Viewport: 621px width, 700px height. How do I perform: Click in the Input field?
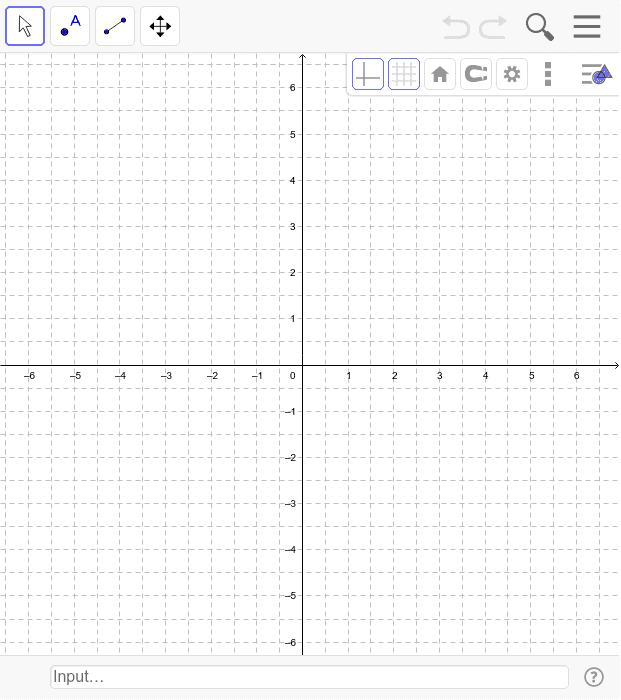tap(309, 677)
